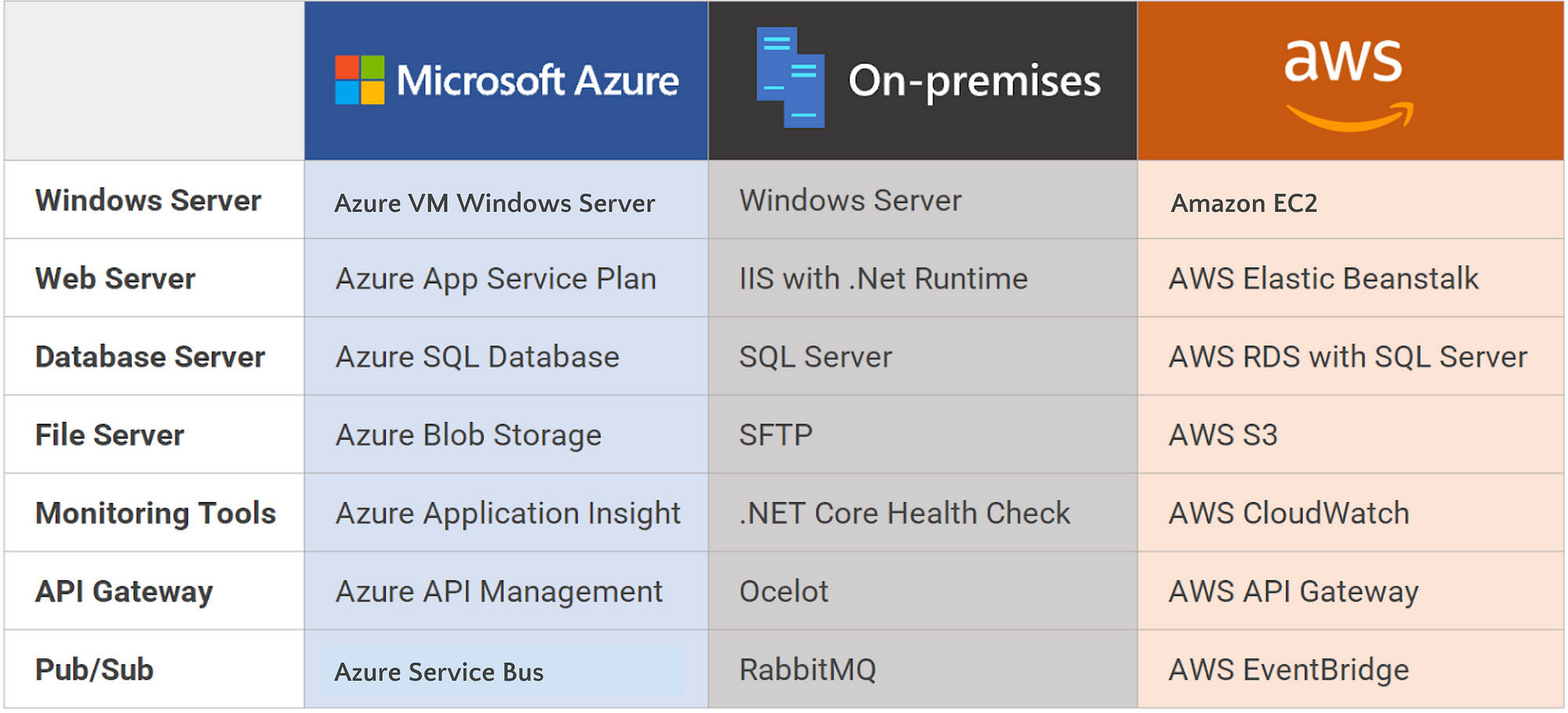Click the Windows Server row label
This screenshot has height=713, width=1568.
pos(148,200)
